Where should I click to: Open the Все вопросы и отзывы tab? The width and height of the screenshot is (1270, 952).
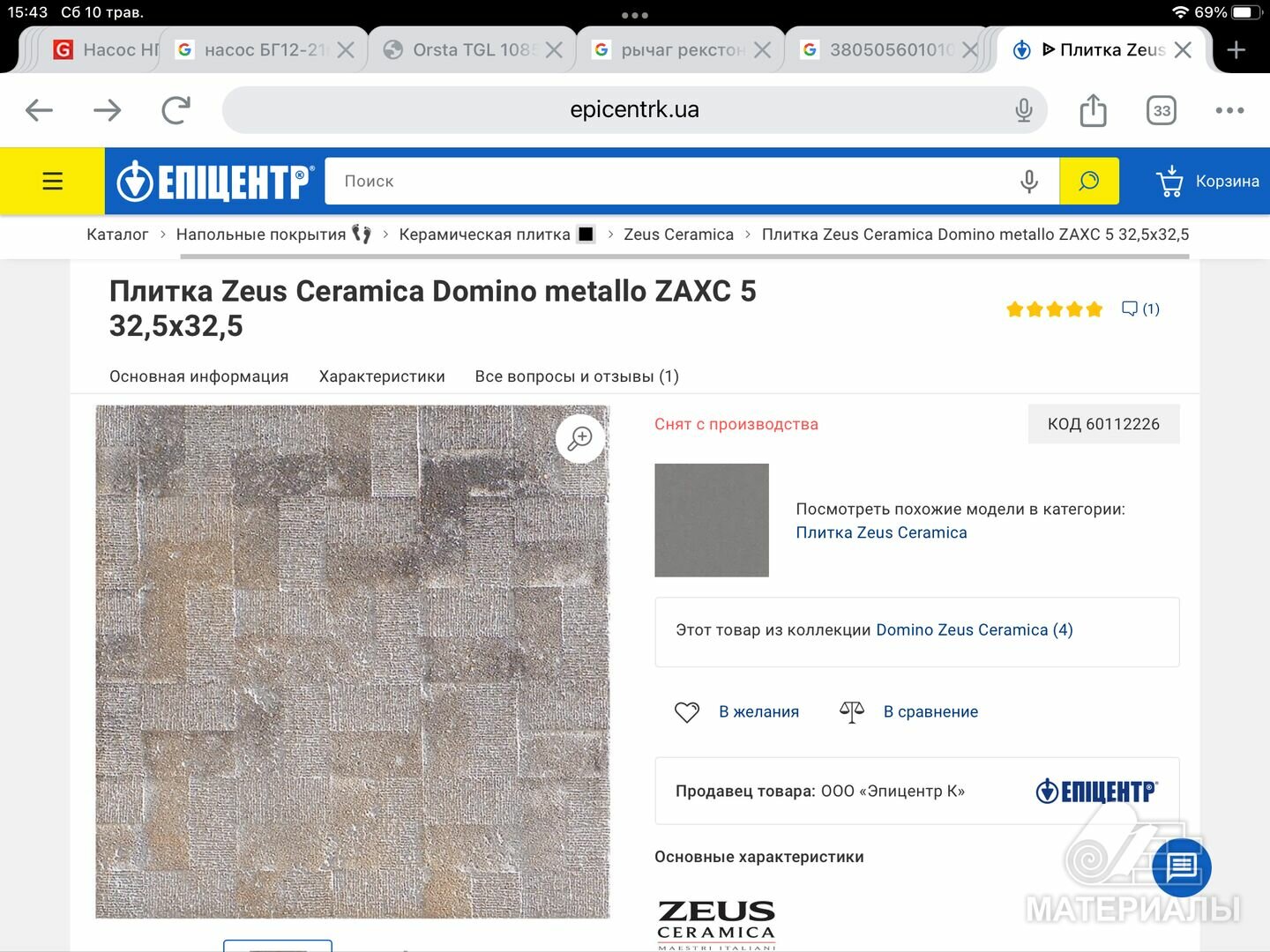577,376
